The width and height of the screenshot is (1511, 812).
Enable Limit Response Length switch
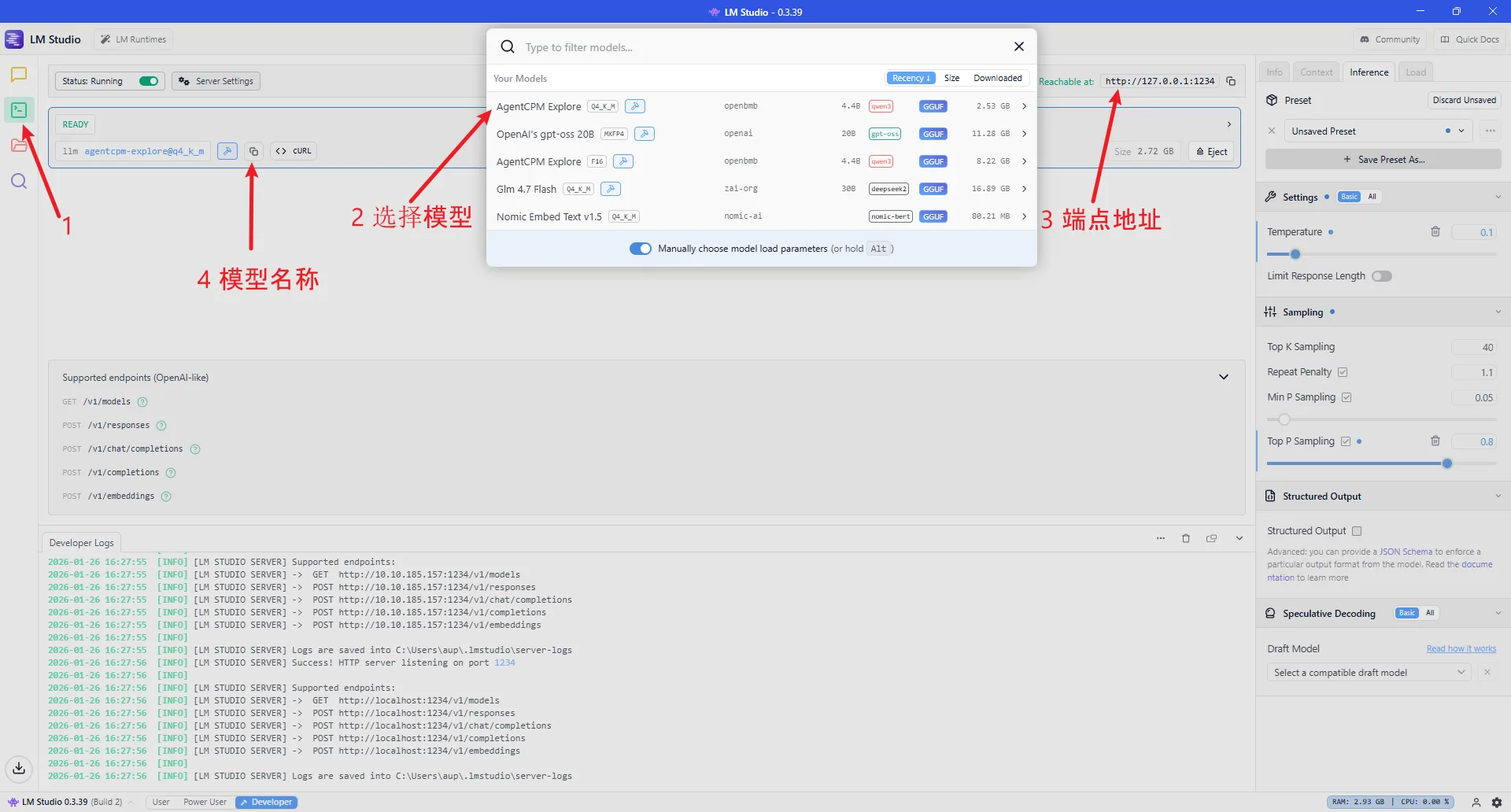1382,276
